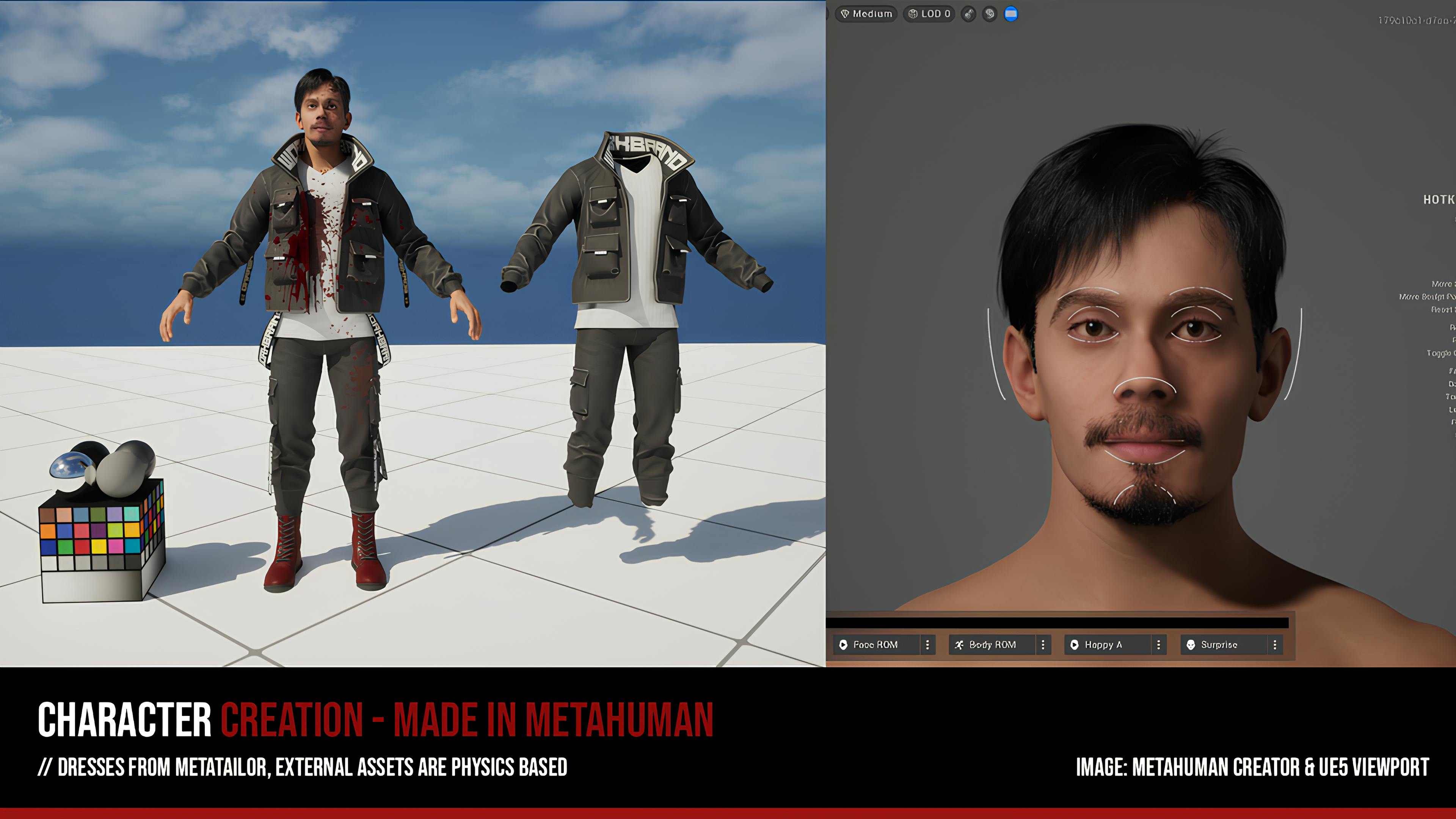Image resolution: width=1456 pixels, height=819 pixels.
Task: Click the third round toolbar icon
Action: tap(968, 14)
